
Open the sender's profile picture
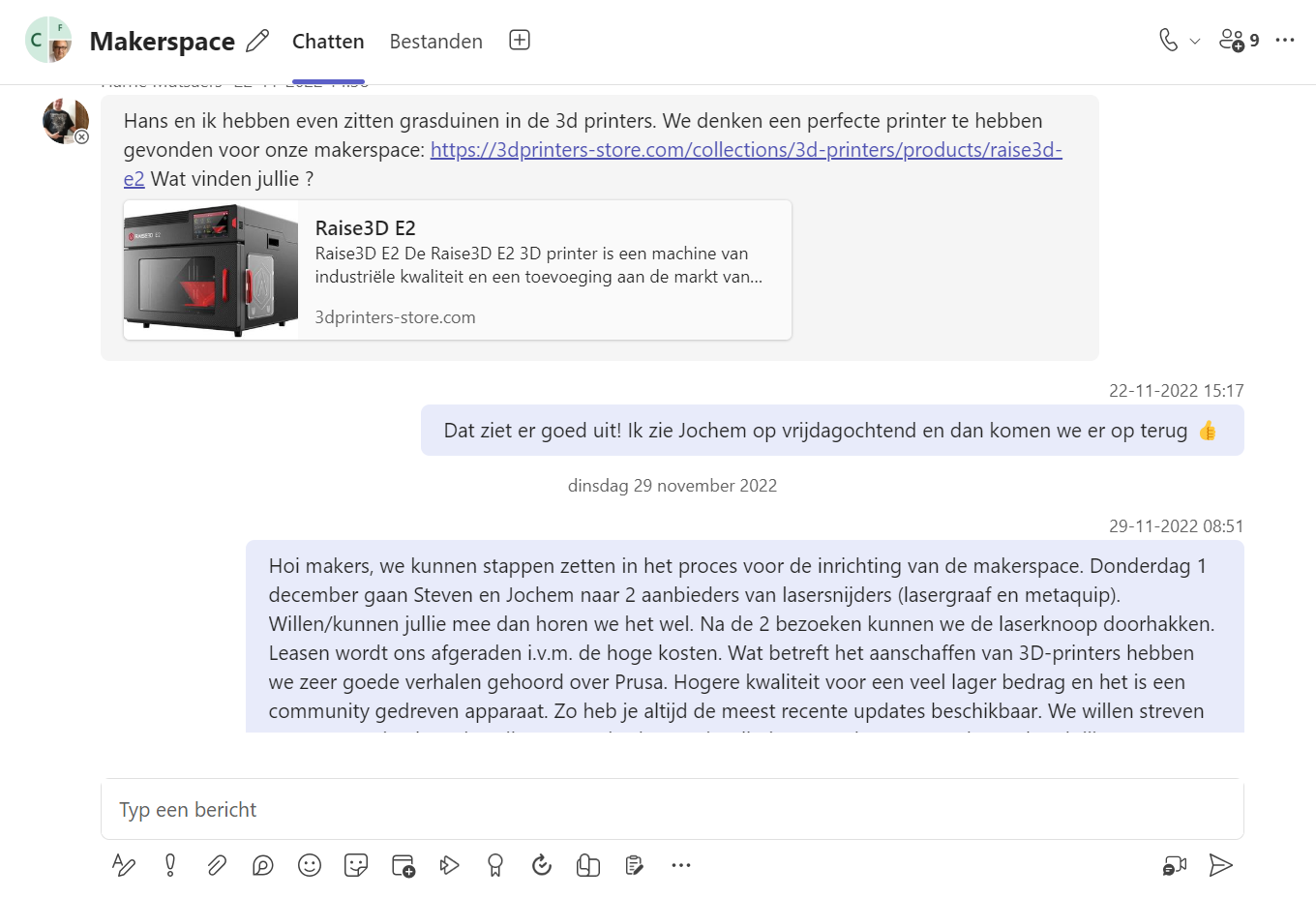(x=65, y=121)
